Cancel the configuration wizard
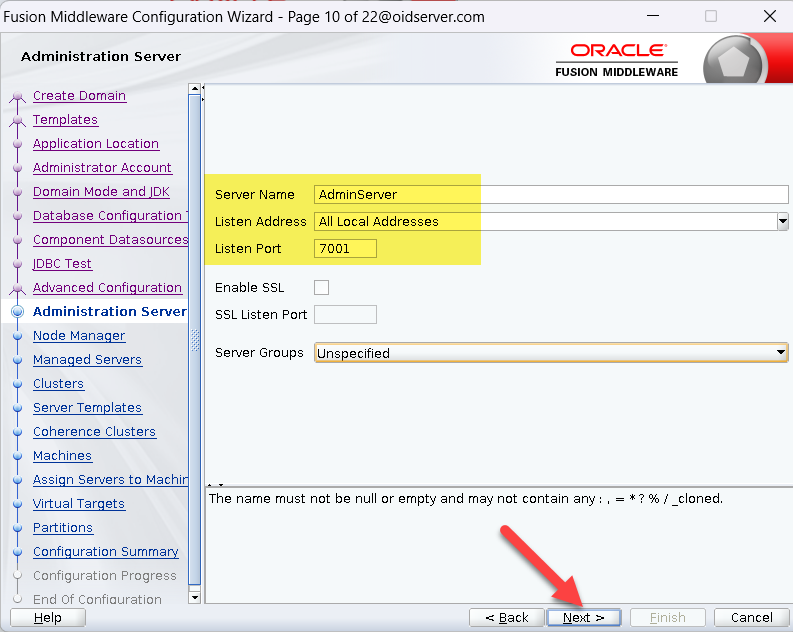The image size is (793, 632). point(752,617)
